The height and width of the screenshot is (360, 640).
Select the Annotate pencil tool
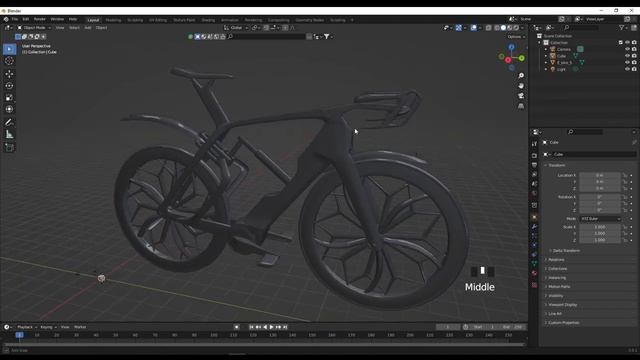(9, 122)
